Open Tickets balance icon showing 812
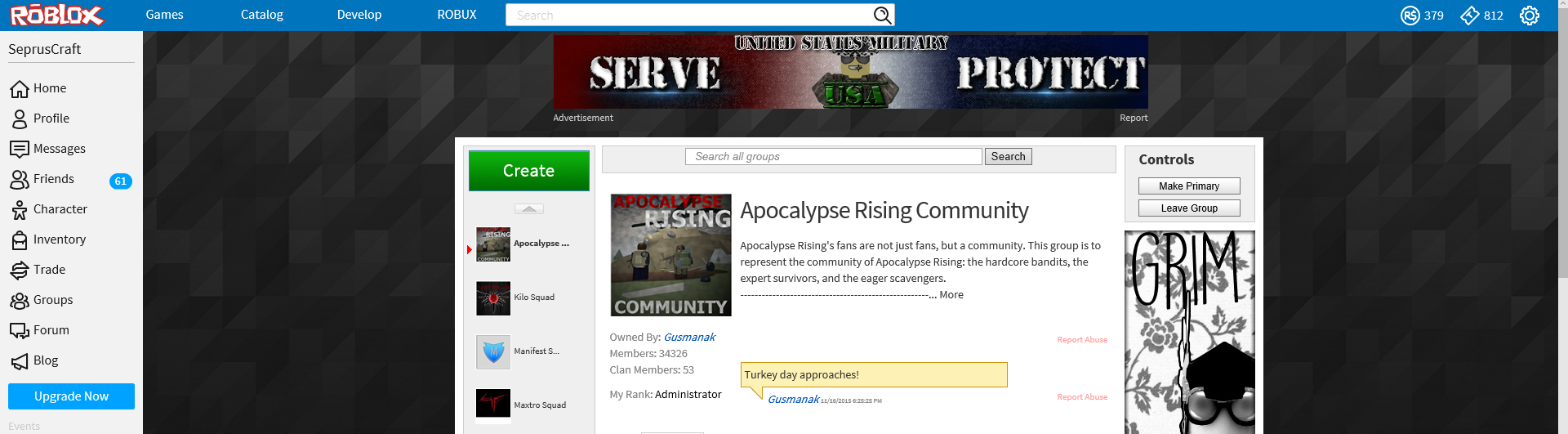This screenshot has height=434, width=1568. tap(1470, 16)
